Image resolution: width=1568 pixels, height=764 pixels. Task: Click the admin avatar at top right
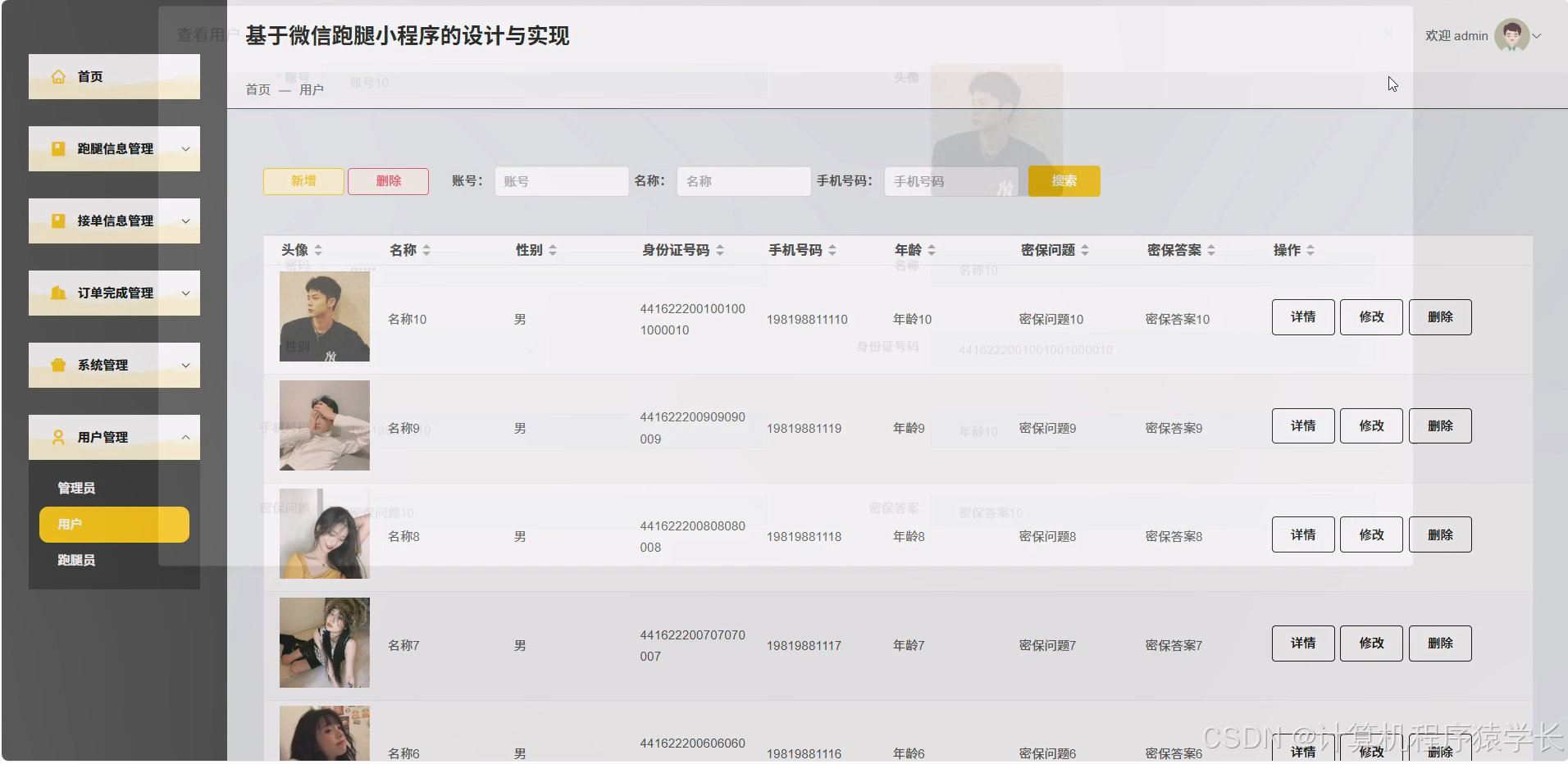[1511, 35]
